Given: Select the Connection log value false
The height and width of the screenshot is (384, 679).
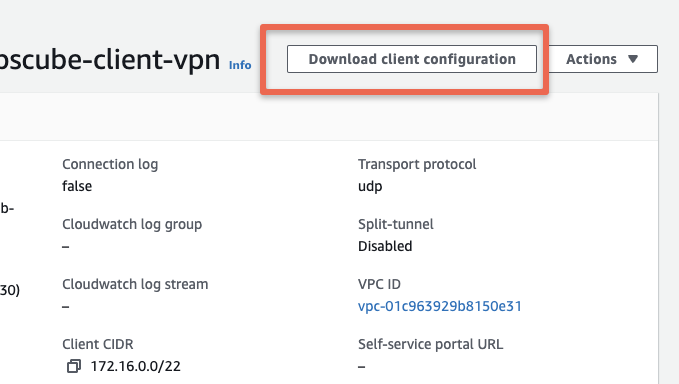Looking at the screenshot, I should 77,186.
